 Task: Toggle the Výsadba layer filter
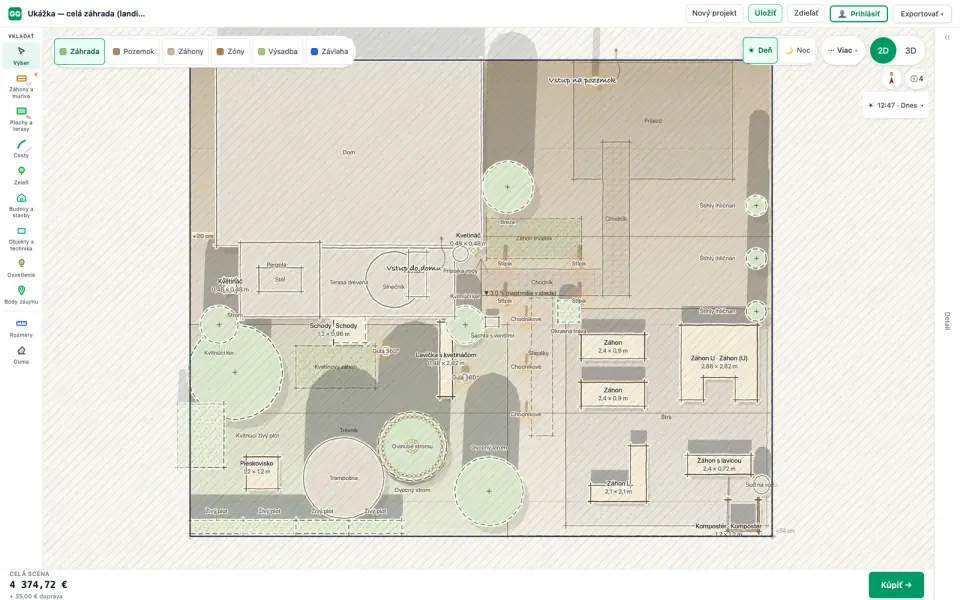278,51
